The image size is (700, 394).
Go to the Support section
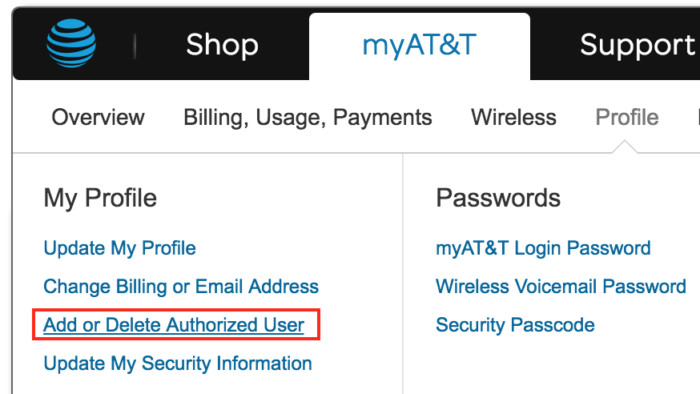(x=638, y=45)
